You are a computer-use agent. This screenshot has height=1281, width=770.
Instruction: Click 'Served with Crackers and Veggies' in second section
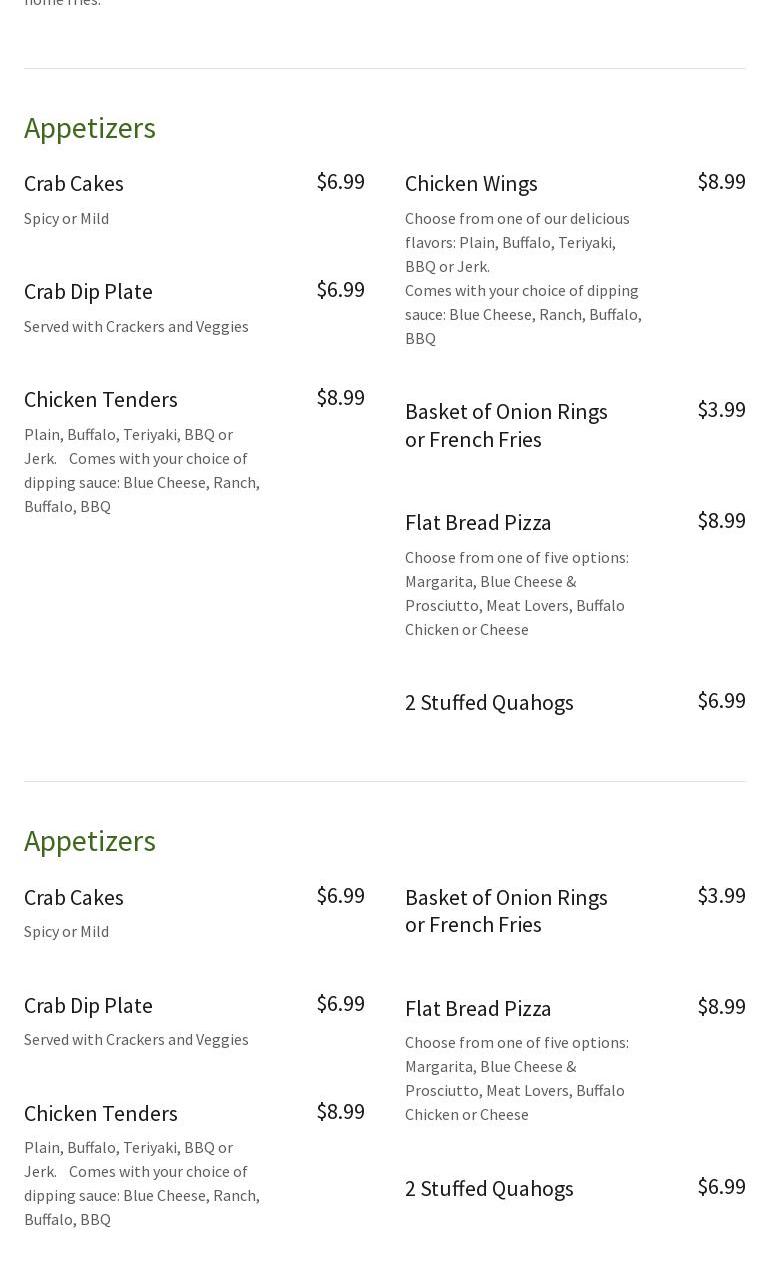(136, 1040)
